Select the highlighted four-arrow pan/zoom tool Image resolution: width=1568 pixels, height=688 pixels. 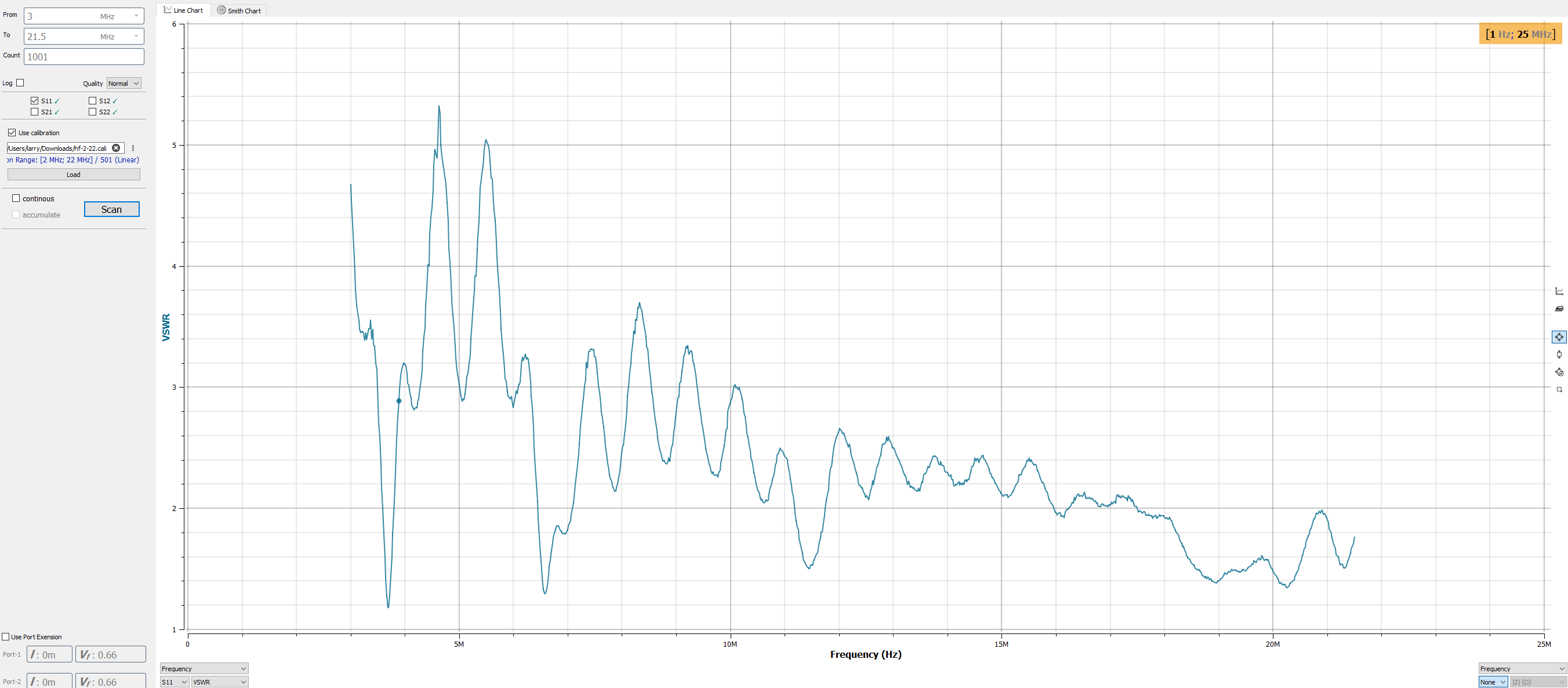1559,336
